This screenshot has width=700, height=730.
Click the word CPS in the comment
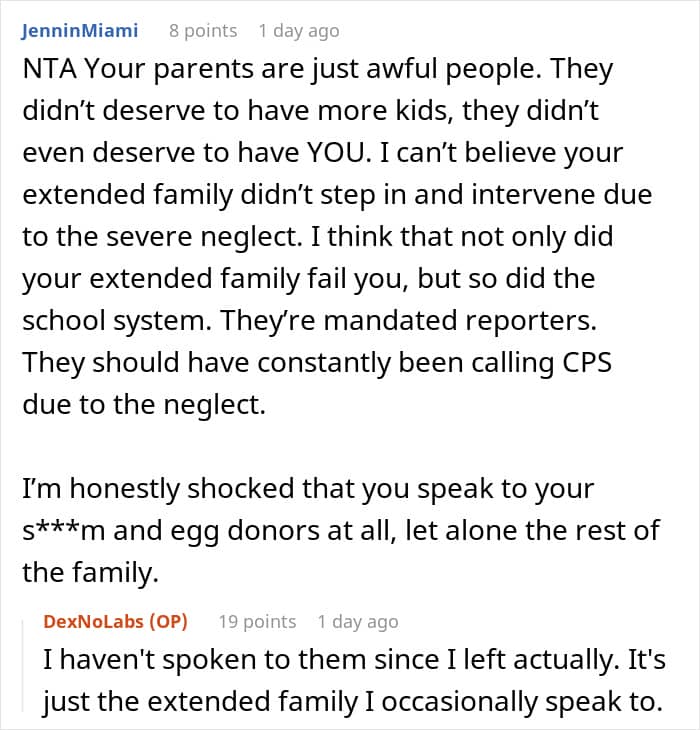click(x=587, y=362)
